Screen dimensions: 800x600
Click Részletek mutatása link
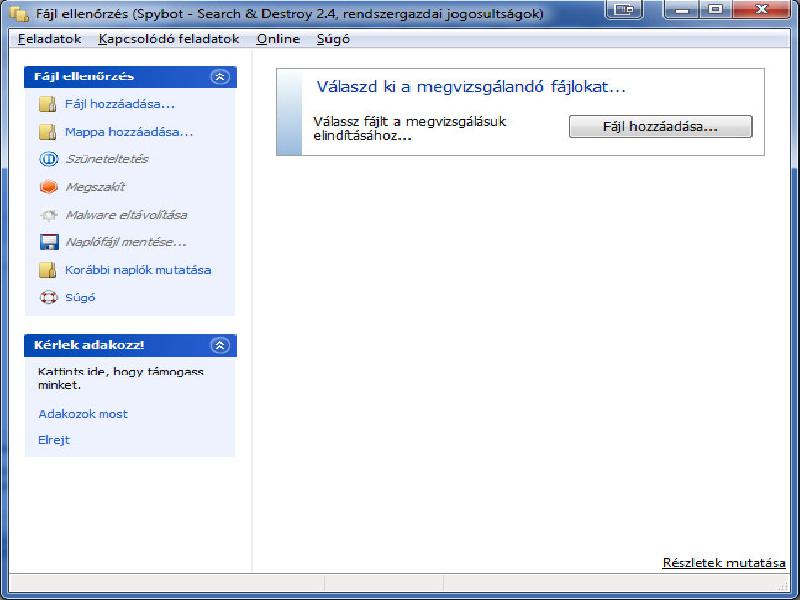click(x=724, y=563)
